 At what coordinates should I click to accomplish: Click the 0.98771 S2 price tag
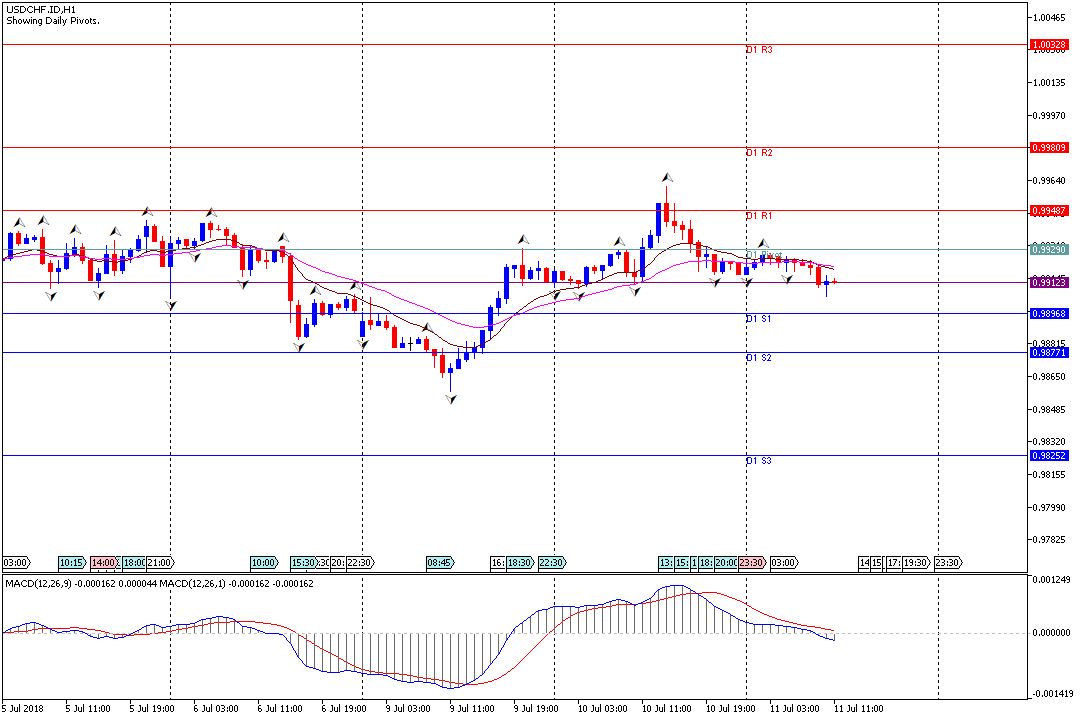[1049, 353]
